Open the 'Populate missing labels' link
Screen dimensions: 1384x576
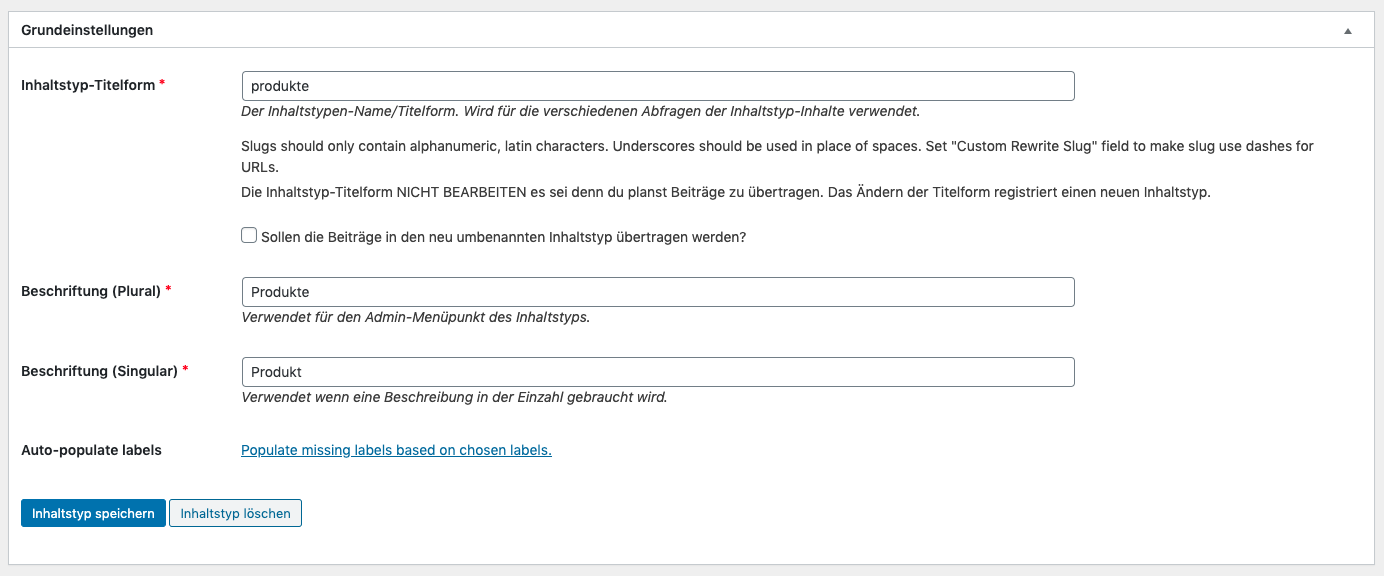tap(396, 450)
